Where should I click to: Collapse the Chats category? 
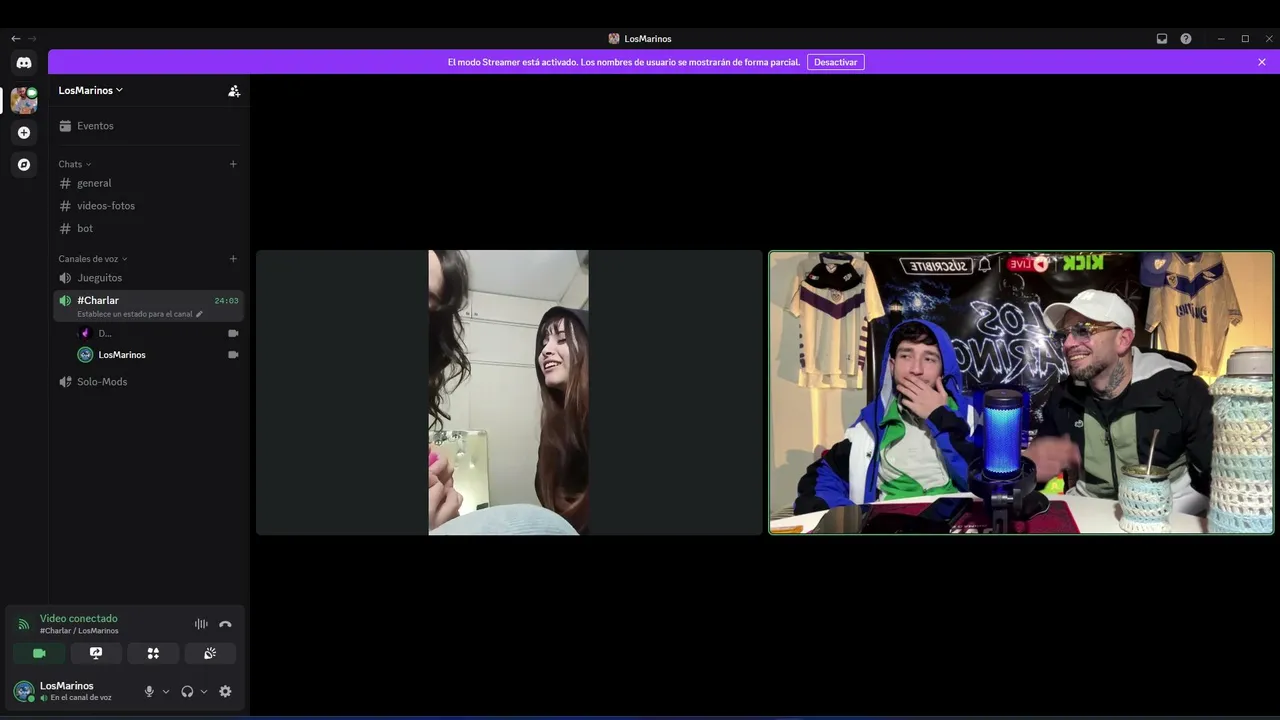tap(75, 164)
